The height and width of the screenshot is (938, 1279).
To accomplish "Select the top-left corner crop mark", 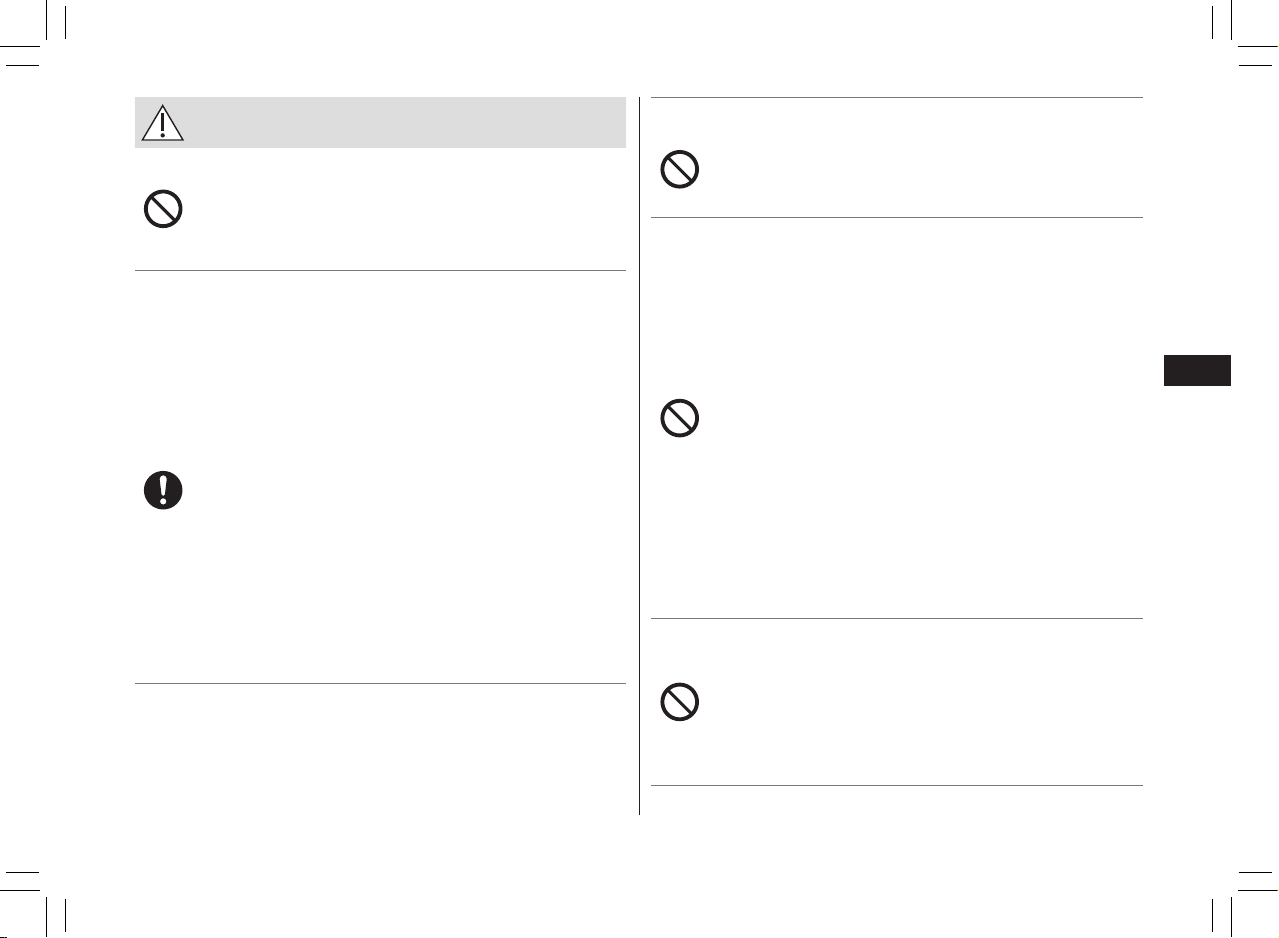I will 40,40.
